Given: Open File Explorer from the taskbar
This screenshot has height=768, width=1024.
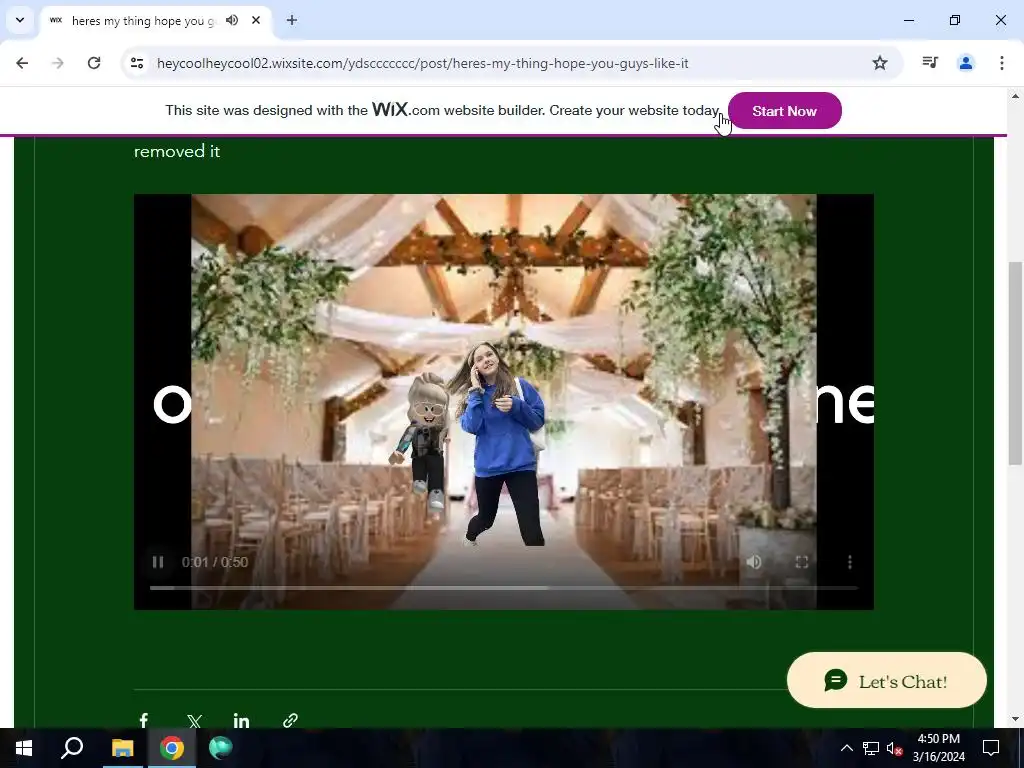Looking at the screenshot, I should click(x=122, y=748).
